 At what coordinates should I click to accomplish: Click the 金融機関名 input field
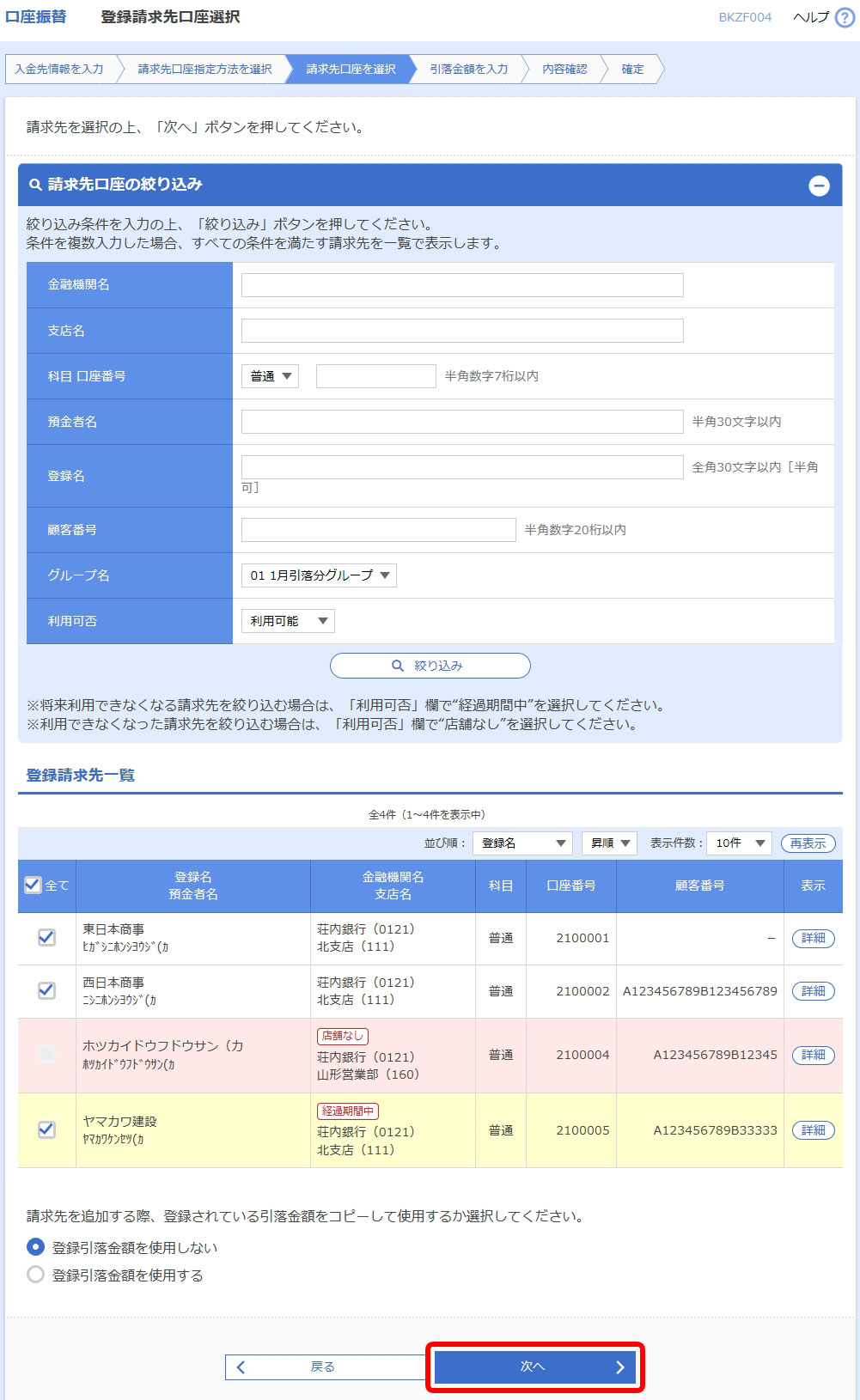point(462,285)
